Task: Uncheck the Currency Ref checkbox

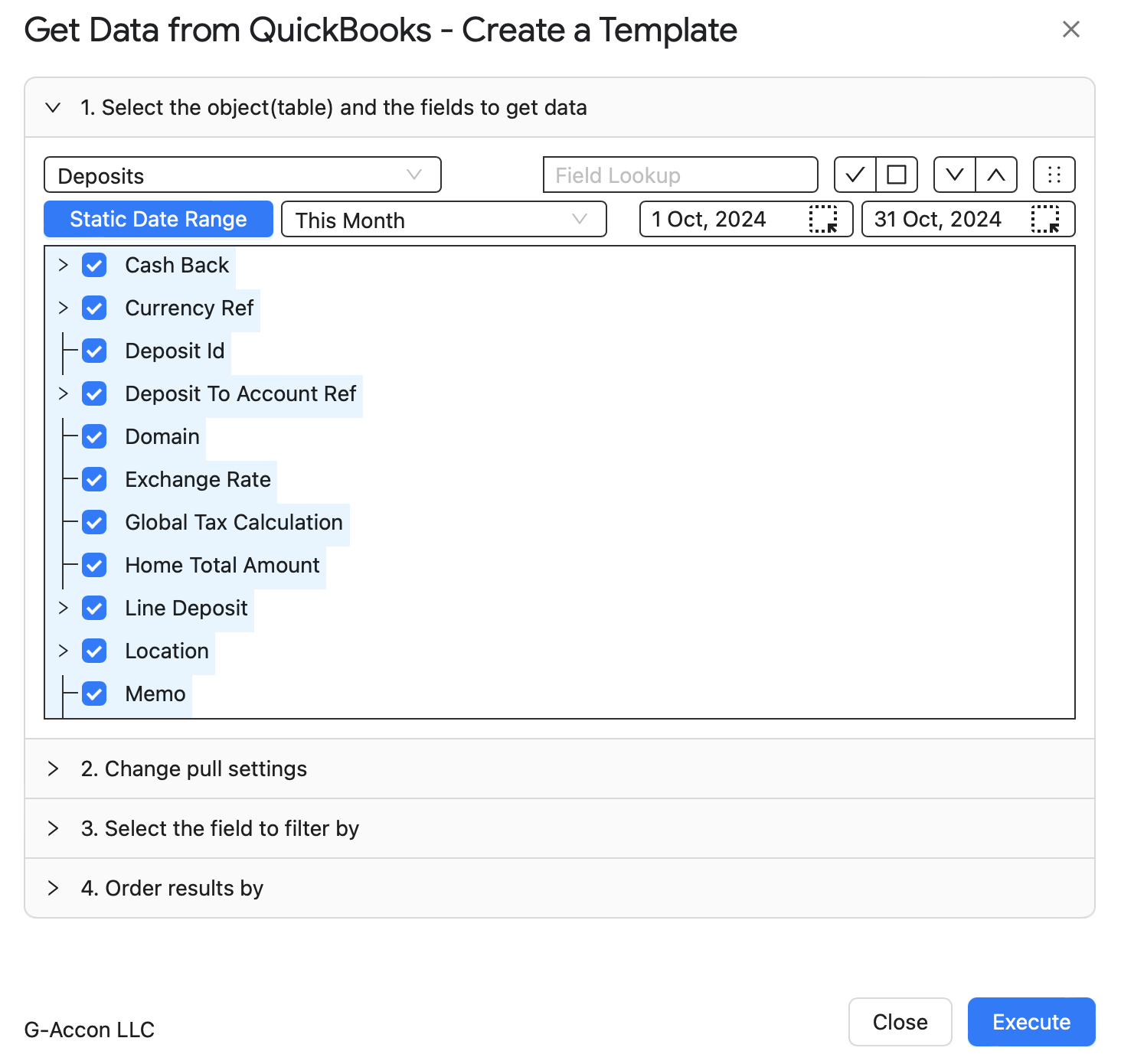Action: (94, 308)
